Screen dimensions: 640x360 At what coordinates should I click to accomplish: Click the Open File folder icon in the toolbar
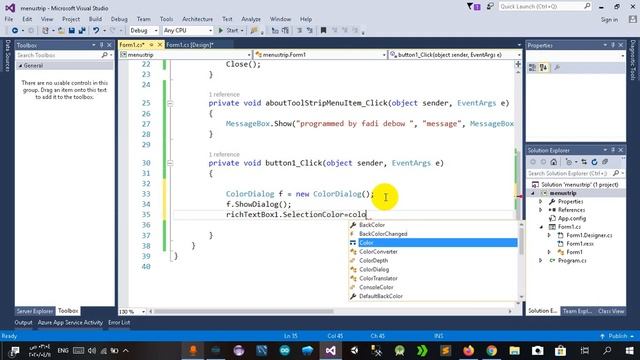point(61,31)
